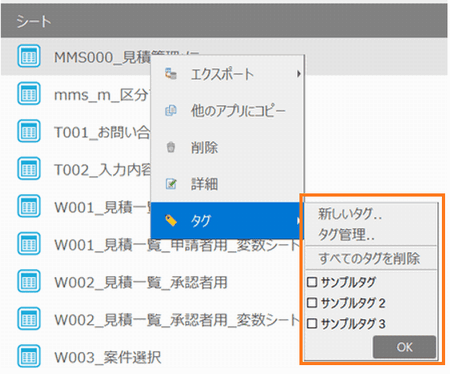Screen dimensions: 450x374
Task: Expand the エクスポート submenu arrow
Action: 299,74
